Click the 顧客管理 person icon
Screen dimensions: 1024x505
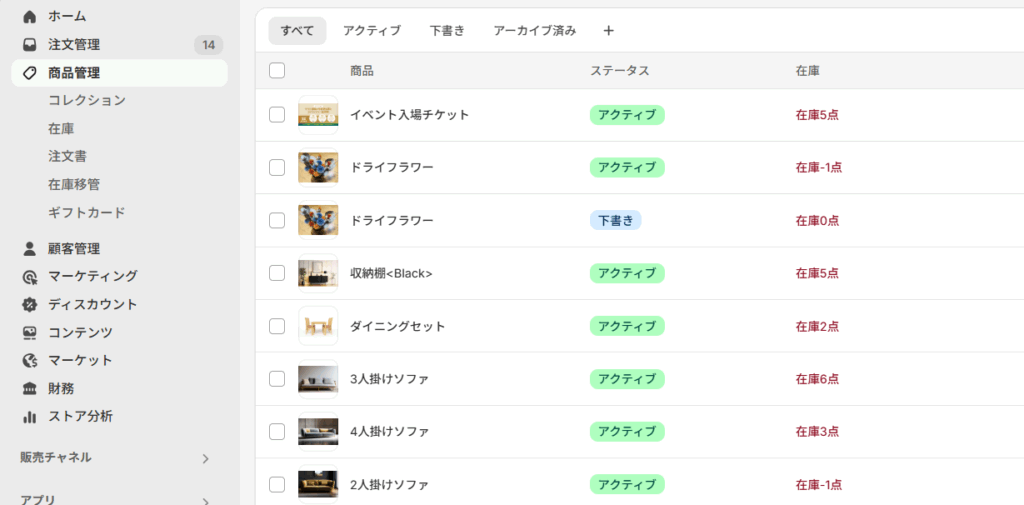30,249
